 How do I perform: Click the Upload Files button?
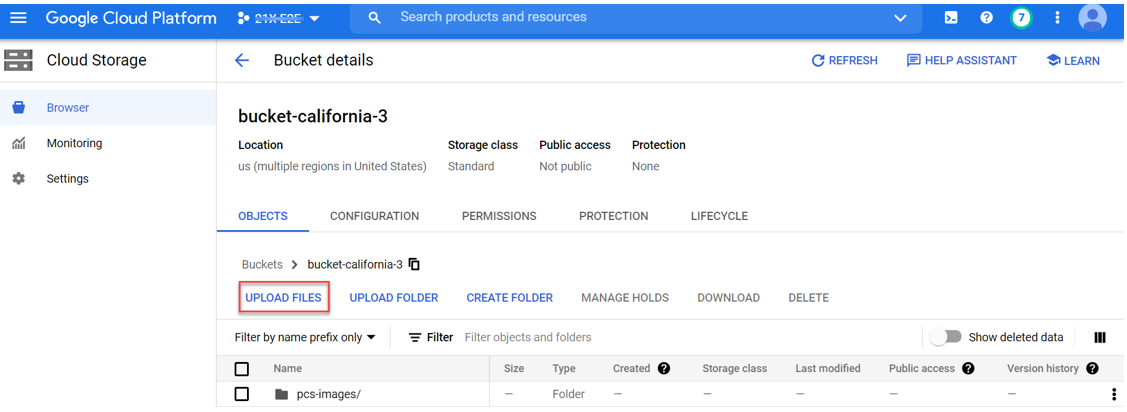284,298
